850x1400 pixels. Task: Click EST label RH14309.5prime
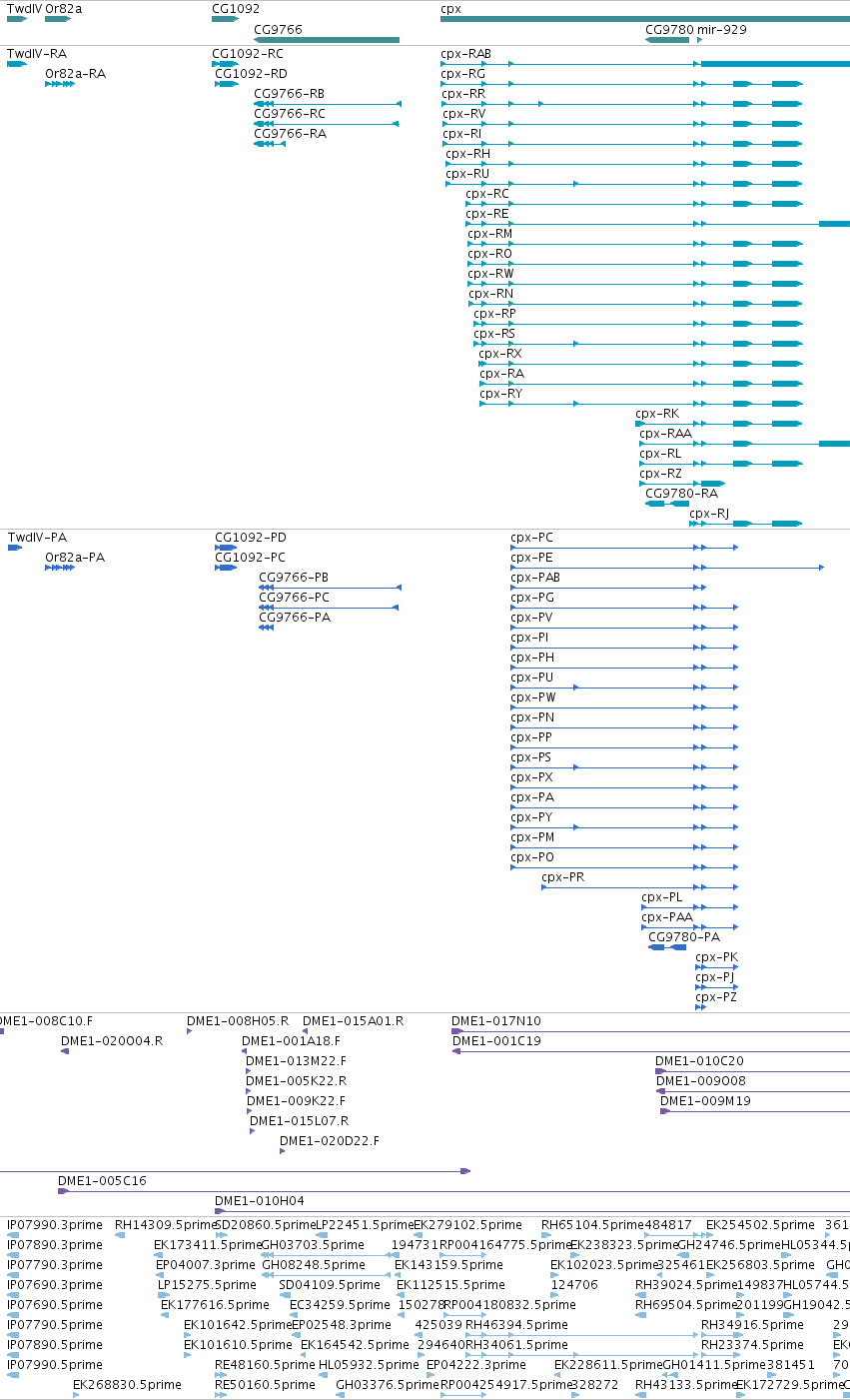pyautogui.click(x=167, y=1225)
